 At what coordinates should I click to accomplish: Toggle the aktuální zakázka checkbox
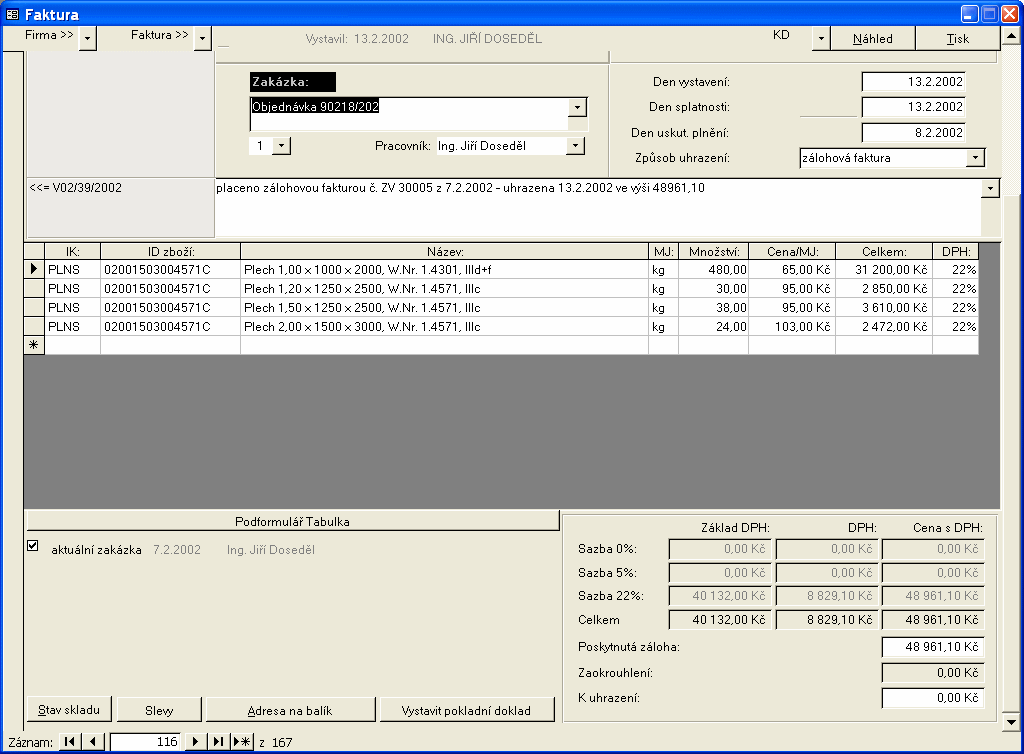coord(33,546)
